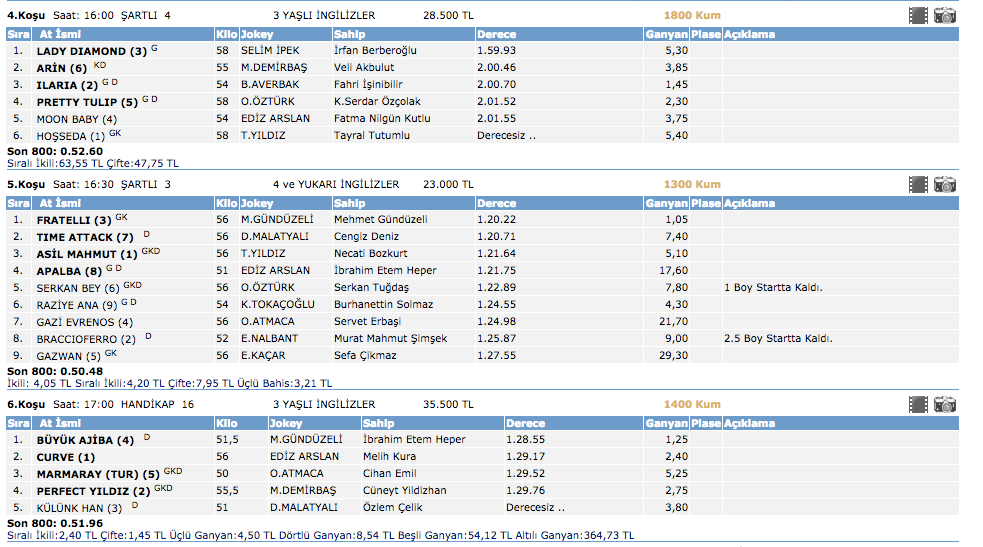Open the photo finish camera for 5. Koşu

945,184
